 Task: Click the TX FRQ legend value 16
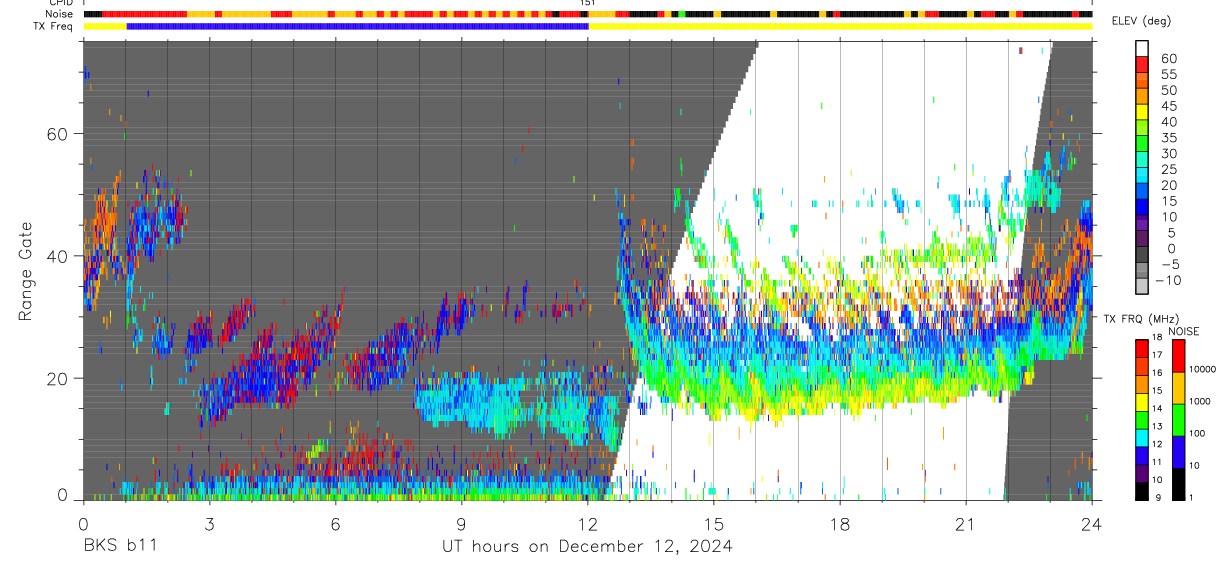point(1159,371)
